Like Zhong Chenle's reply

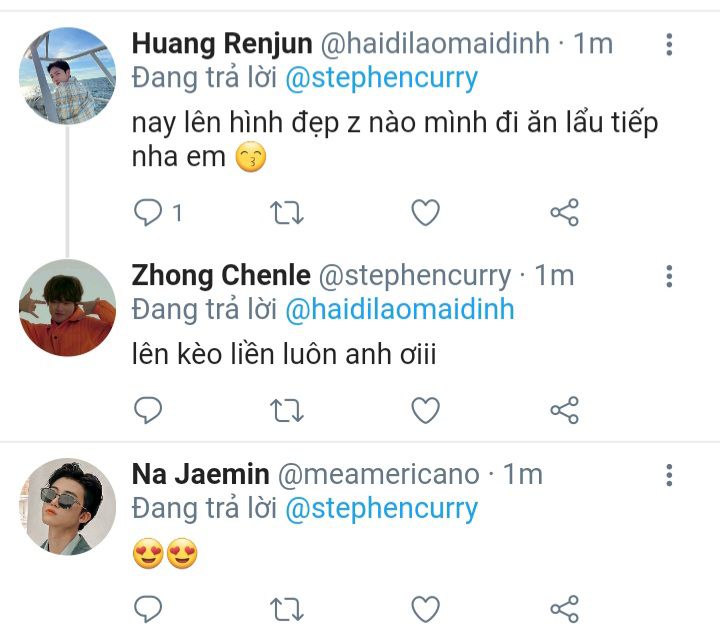tap(426, 409)
